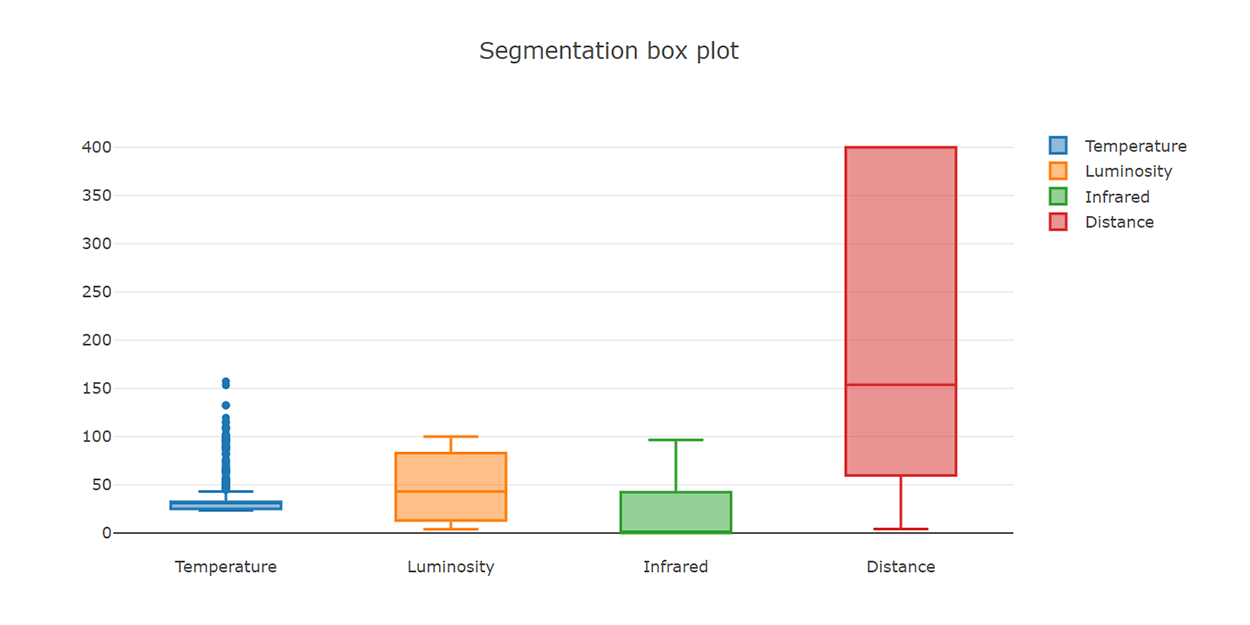1250x625 pixels.
Task: Click the Luminosity x-axis label
Action: tap(450, 567)
